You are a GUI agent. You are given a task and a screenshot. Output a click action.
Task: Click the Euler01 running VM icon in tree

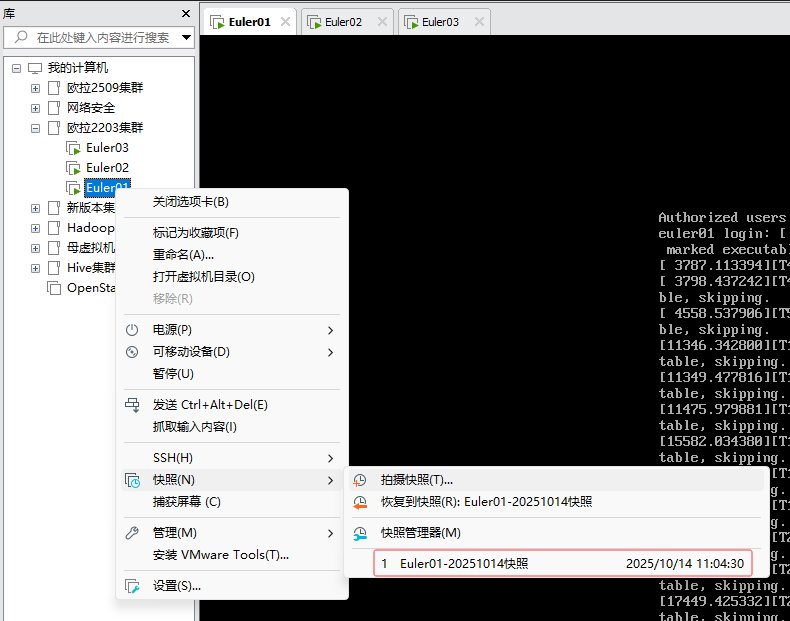pos(74,188)
